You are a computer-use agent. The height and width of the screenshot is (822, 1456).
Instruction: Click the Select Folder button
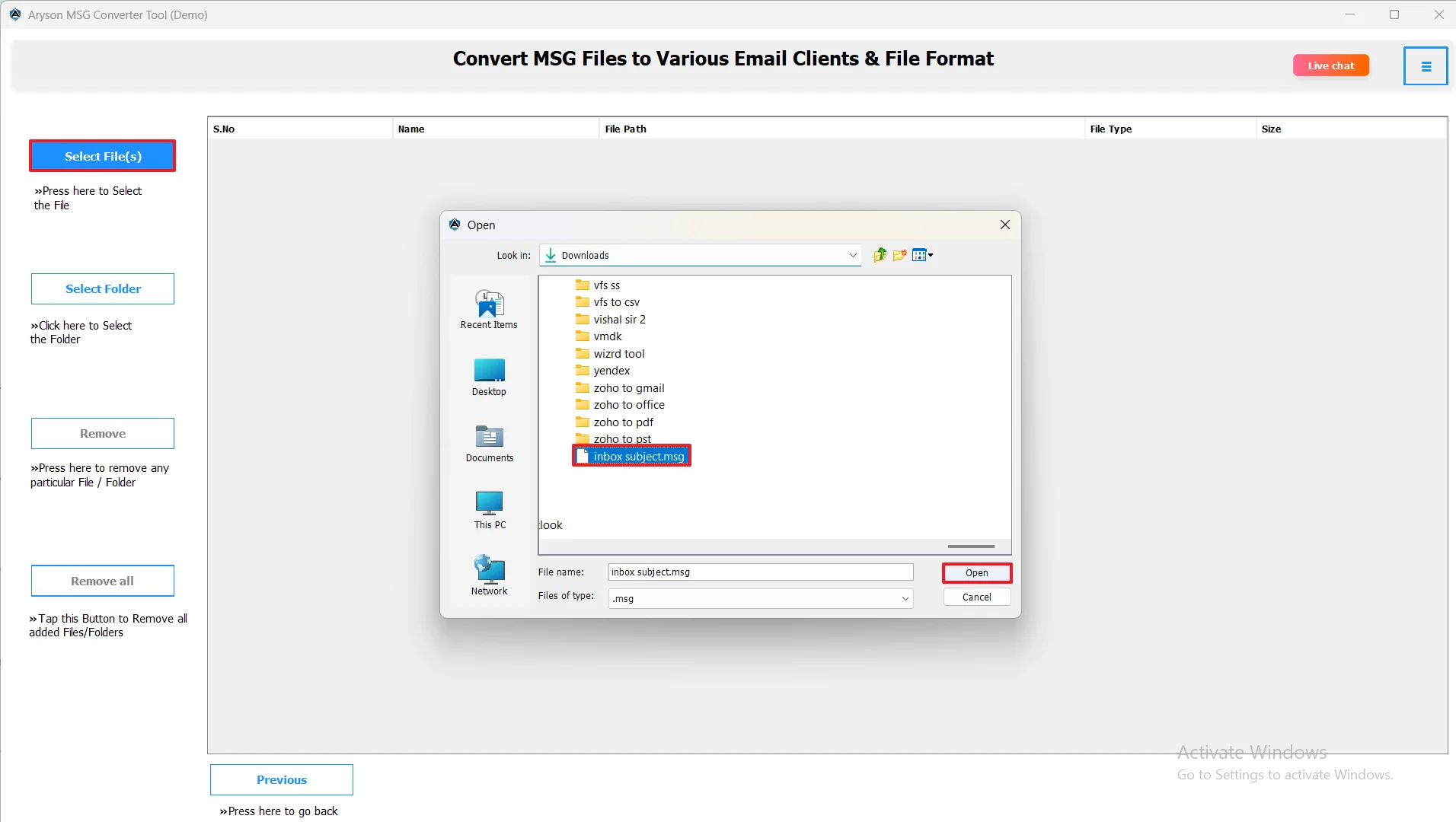pos(103,289)
